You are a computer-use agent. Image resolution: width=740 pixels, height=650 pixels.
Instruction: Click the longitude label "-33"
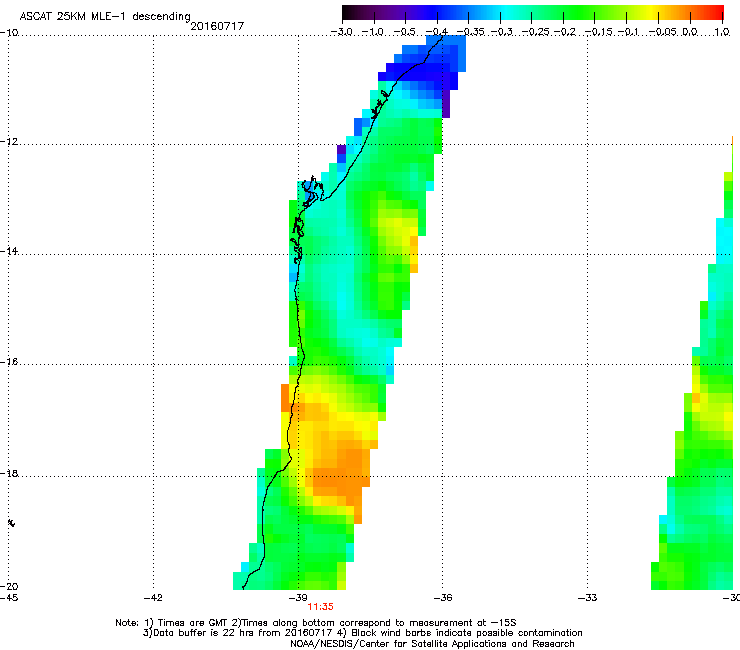tap(588, 598)
